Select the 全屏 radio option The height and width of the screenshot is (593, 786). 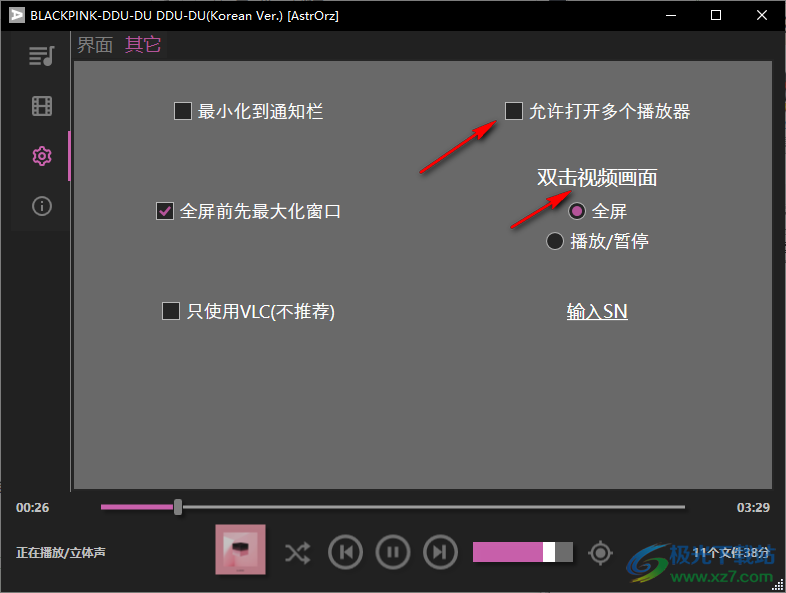pos(577,211)
